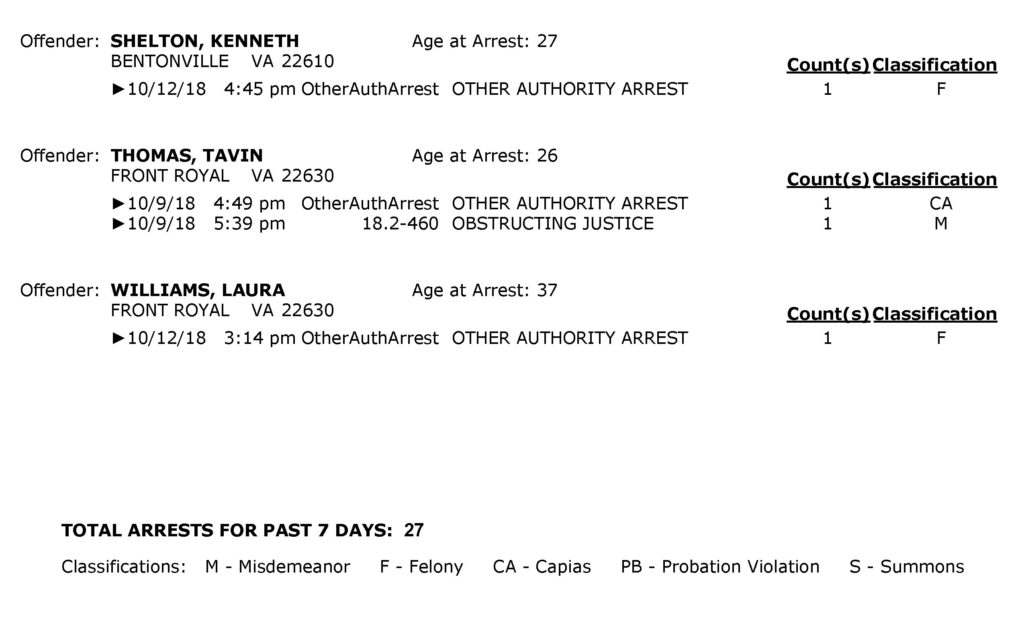Click the Count(s) header in Shelton's section

pos(827,65)
